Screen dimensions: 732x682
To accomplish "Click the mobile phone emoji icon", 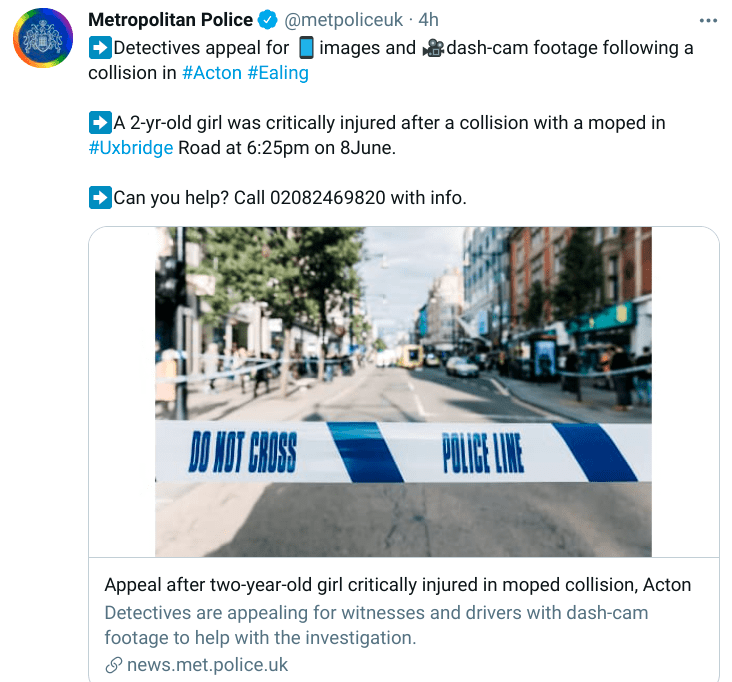I will coord(306,48).
